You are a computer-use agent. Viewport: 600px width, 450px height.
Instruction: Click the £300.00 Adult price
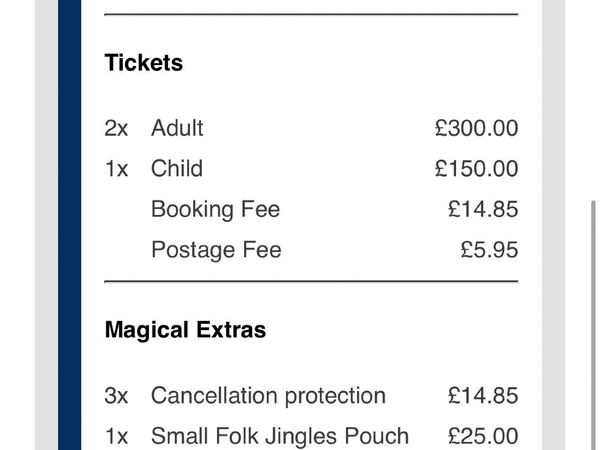(476, 128)
